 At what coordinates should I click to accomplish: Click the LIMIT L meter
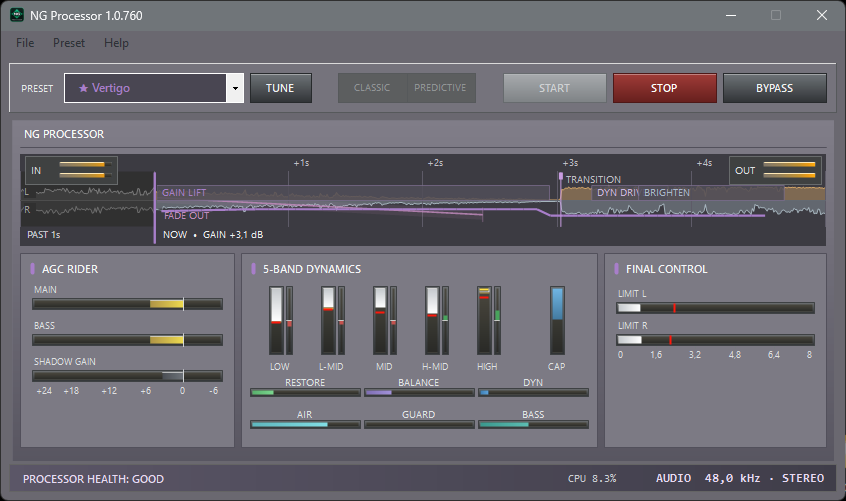point(715,308)
